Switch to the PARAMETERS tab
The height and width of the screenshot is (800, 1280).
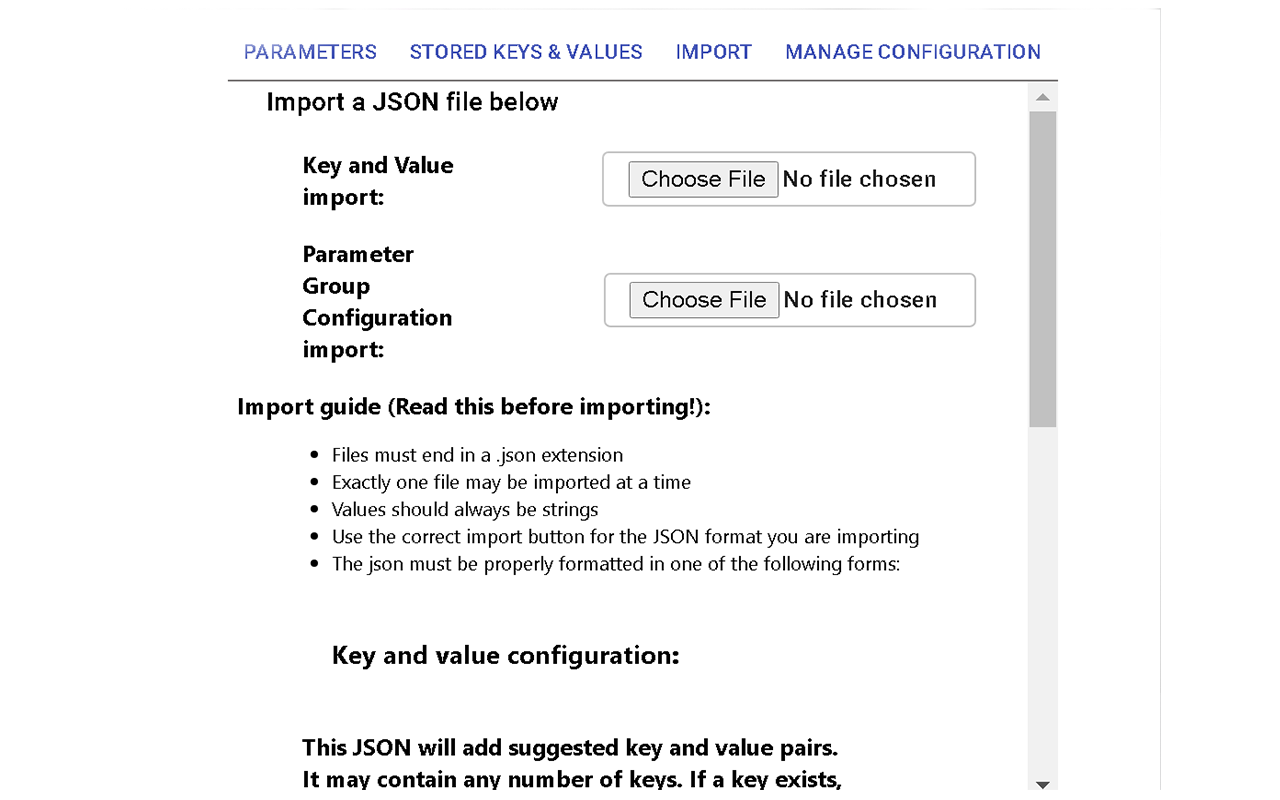coord(309,51)
